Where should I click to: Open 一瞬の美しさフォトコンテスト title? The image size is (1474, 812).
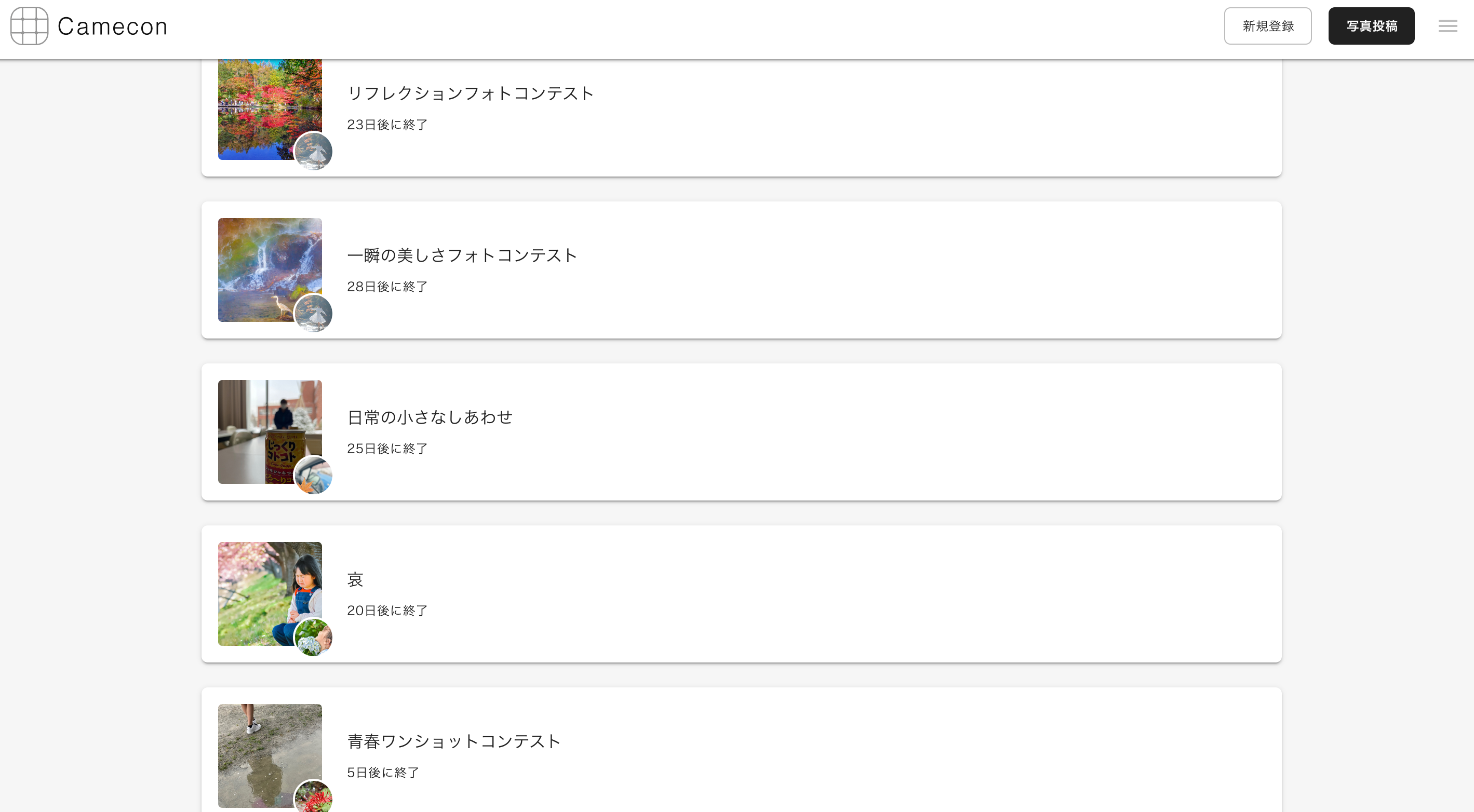(462, 255)
